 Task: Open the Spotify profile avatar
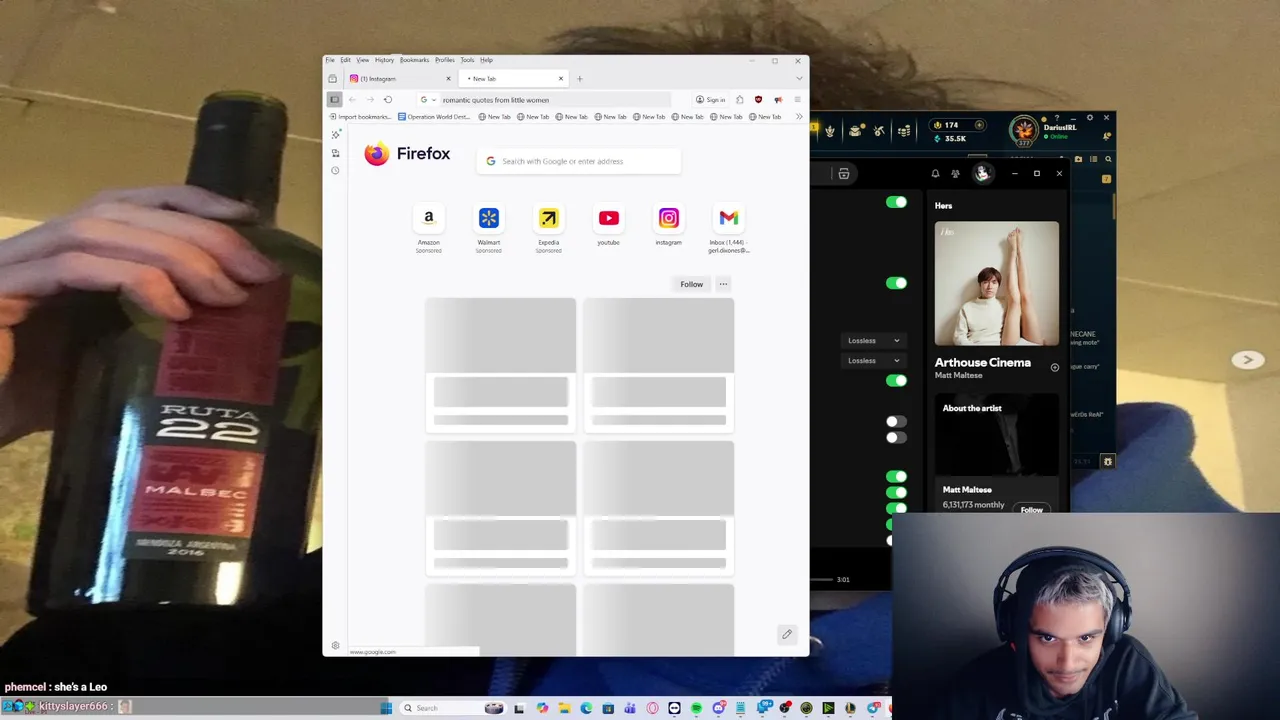pos(982,174)
